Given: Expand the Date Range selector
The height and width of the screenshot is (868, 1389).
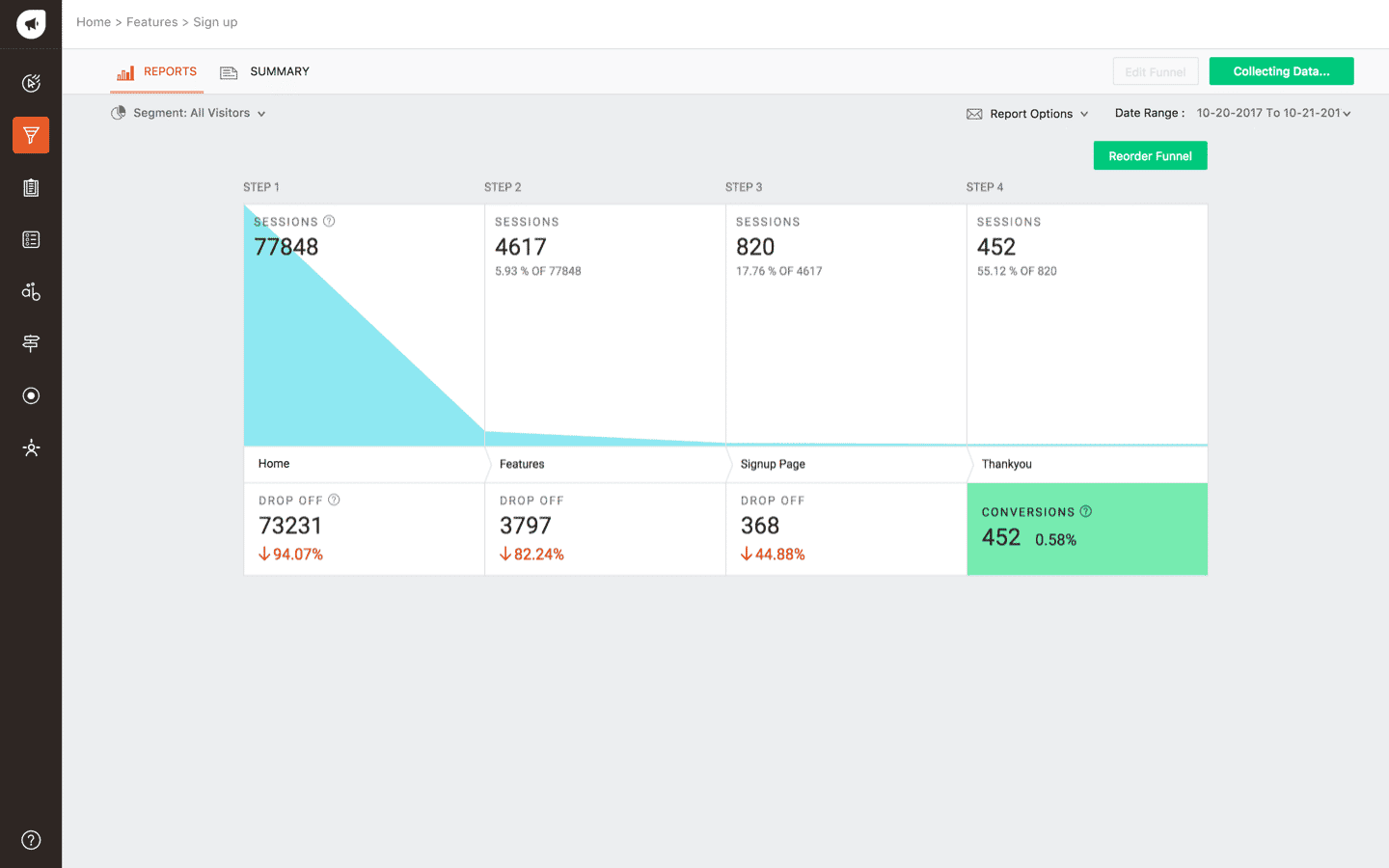Looking at the screenshot, I should tap(1272, 113).
